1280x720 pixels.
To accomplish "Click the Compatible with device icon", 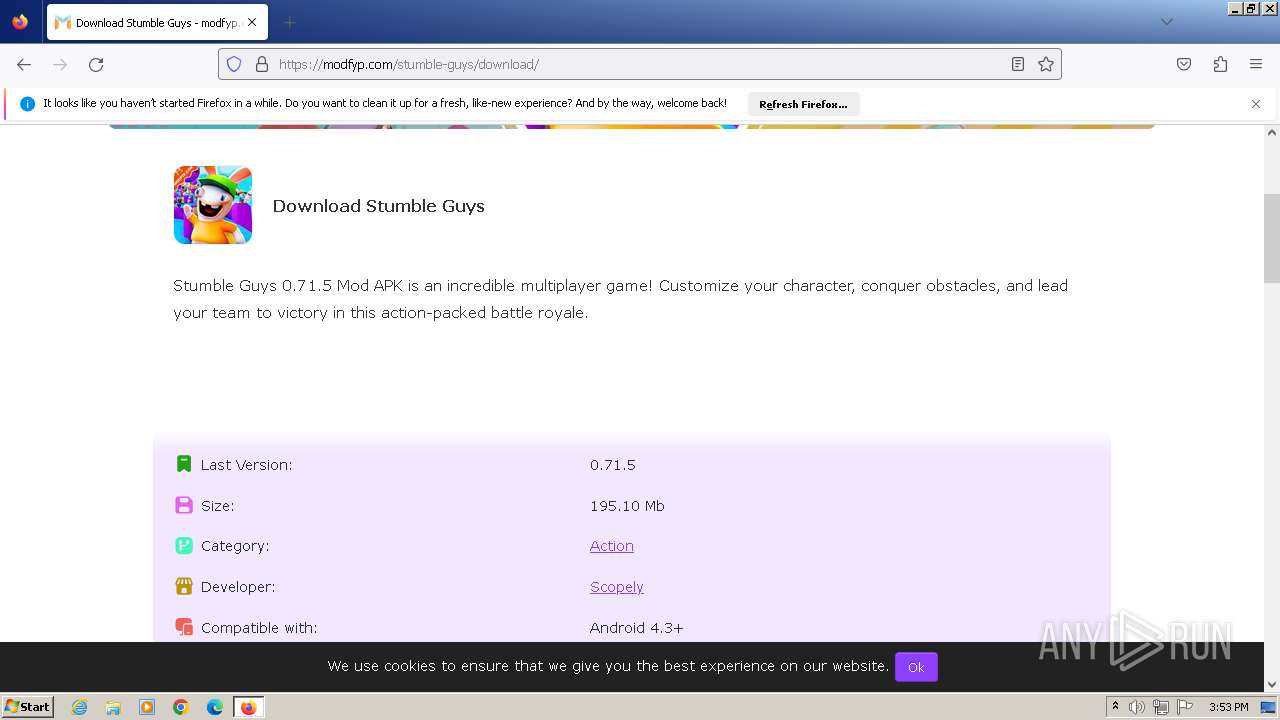I will point(183,628).
